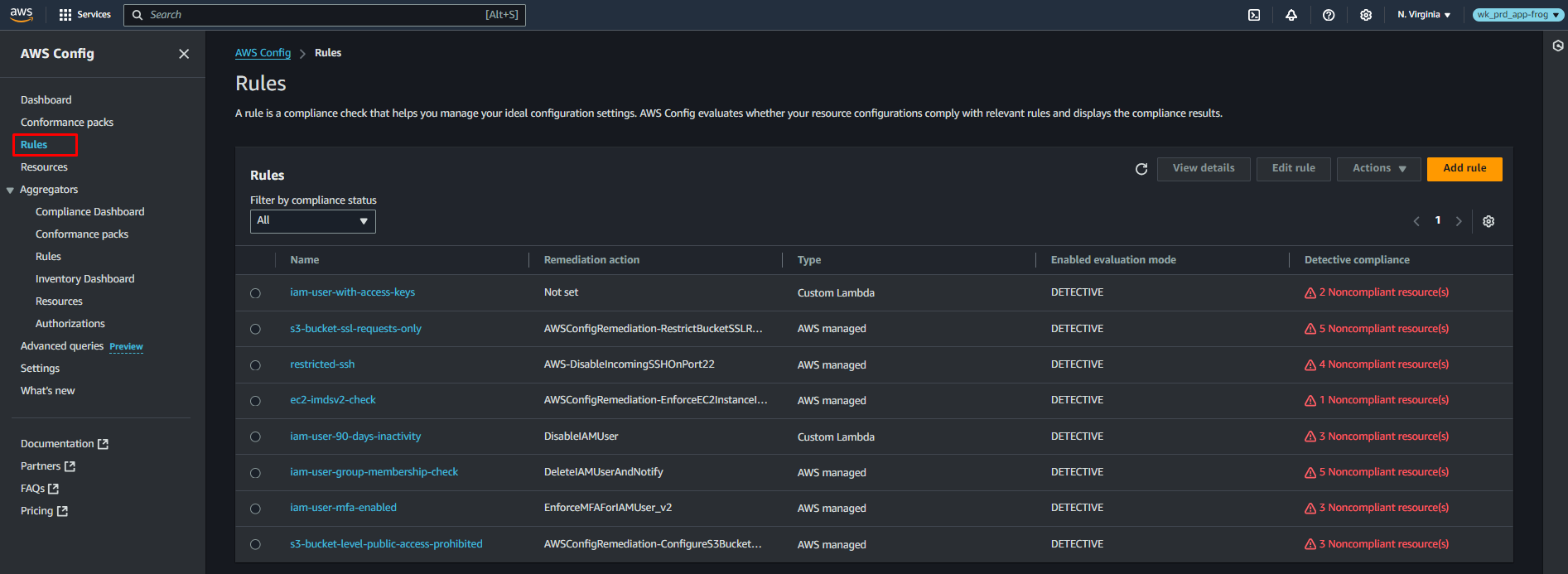Open the N. Virginia region selector
This screenshot has width=1568, height=574.
[1424, 15]
